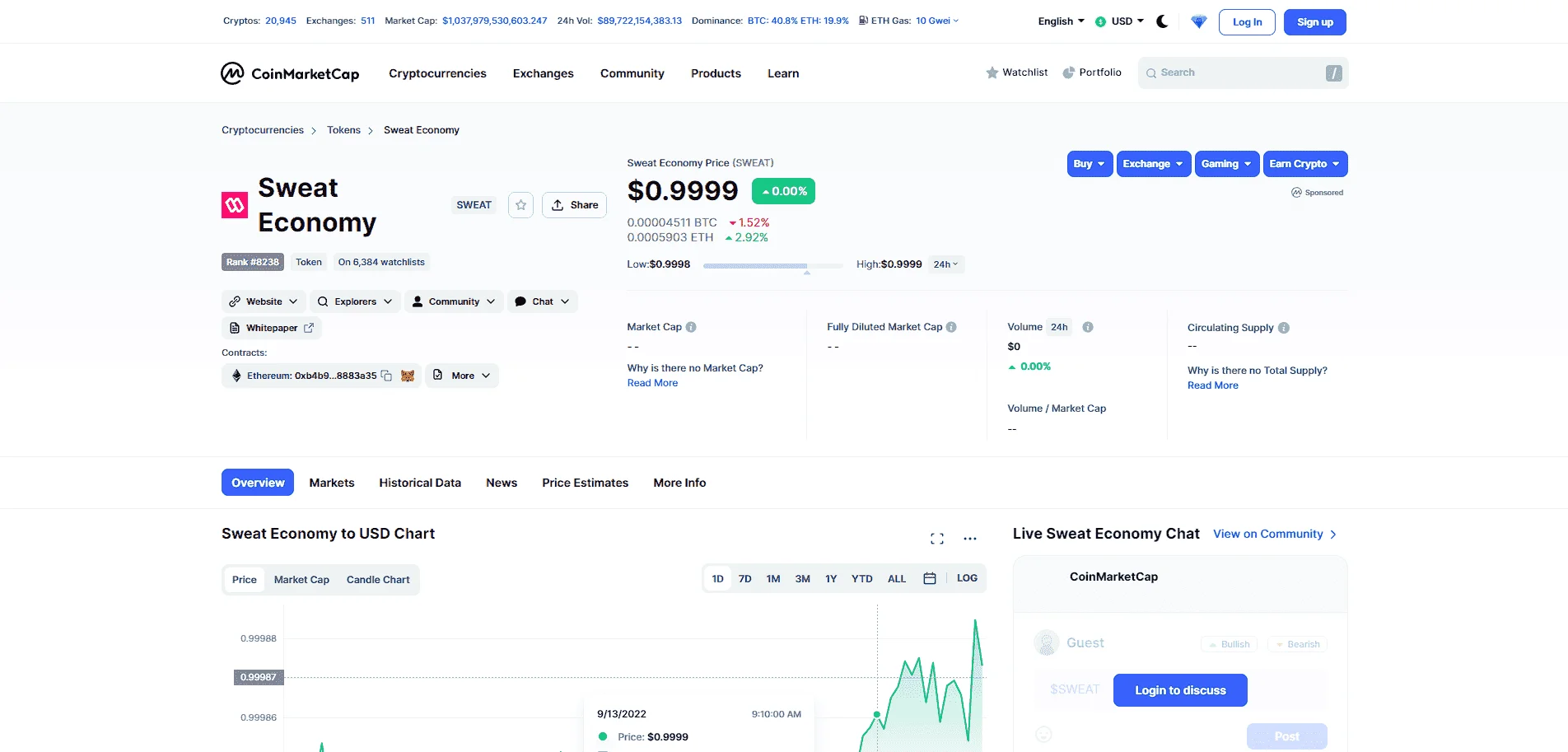Select the 7D chart range

pos(744,579)
